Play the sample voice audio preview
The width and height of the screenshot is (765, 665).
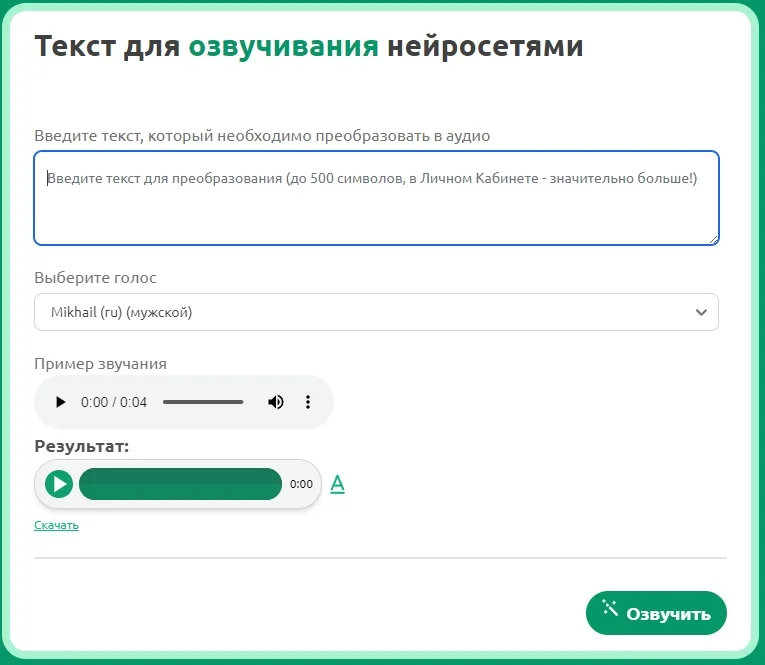pos(60,402)
